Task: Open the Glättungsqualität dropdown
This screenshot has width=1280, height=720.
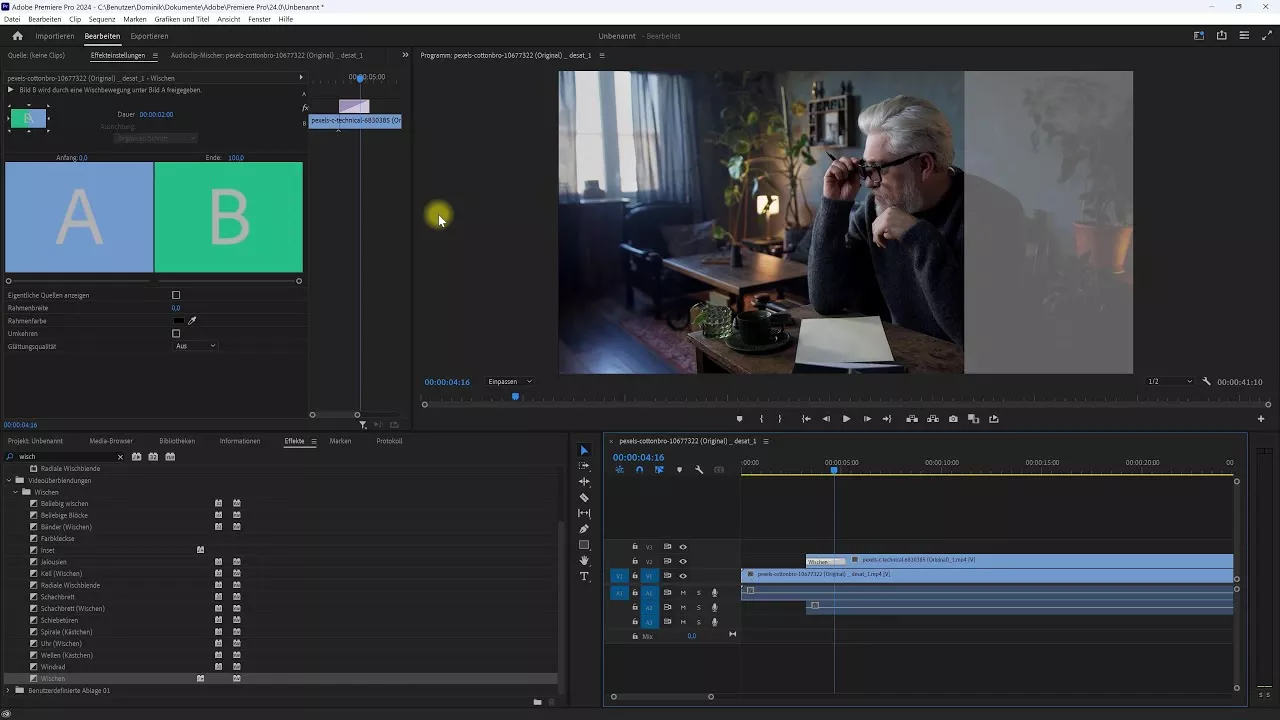Action: click(195, 344)
